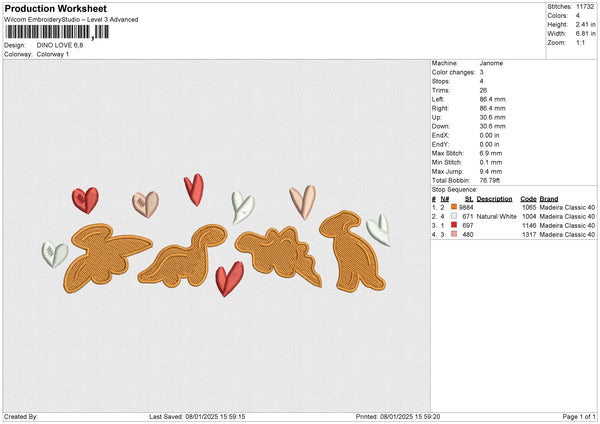This screenshot has width=600, height=424.
Task: Click thread code 1317
Action: [x=529, y=235]
